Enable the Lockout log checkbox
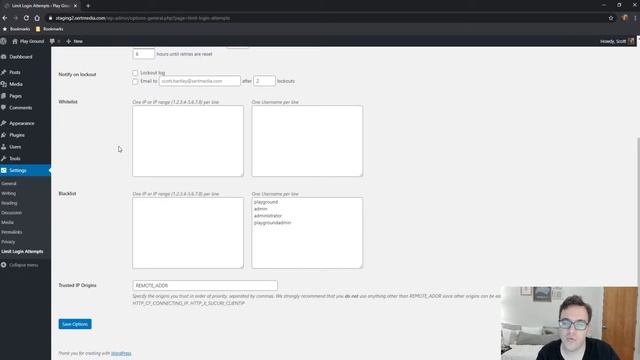640x360 pixels. click(x=135, y=73)
